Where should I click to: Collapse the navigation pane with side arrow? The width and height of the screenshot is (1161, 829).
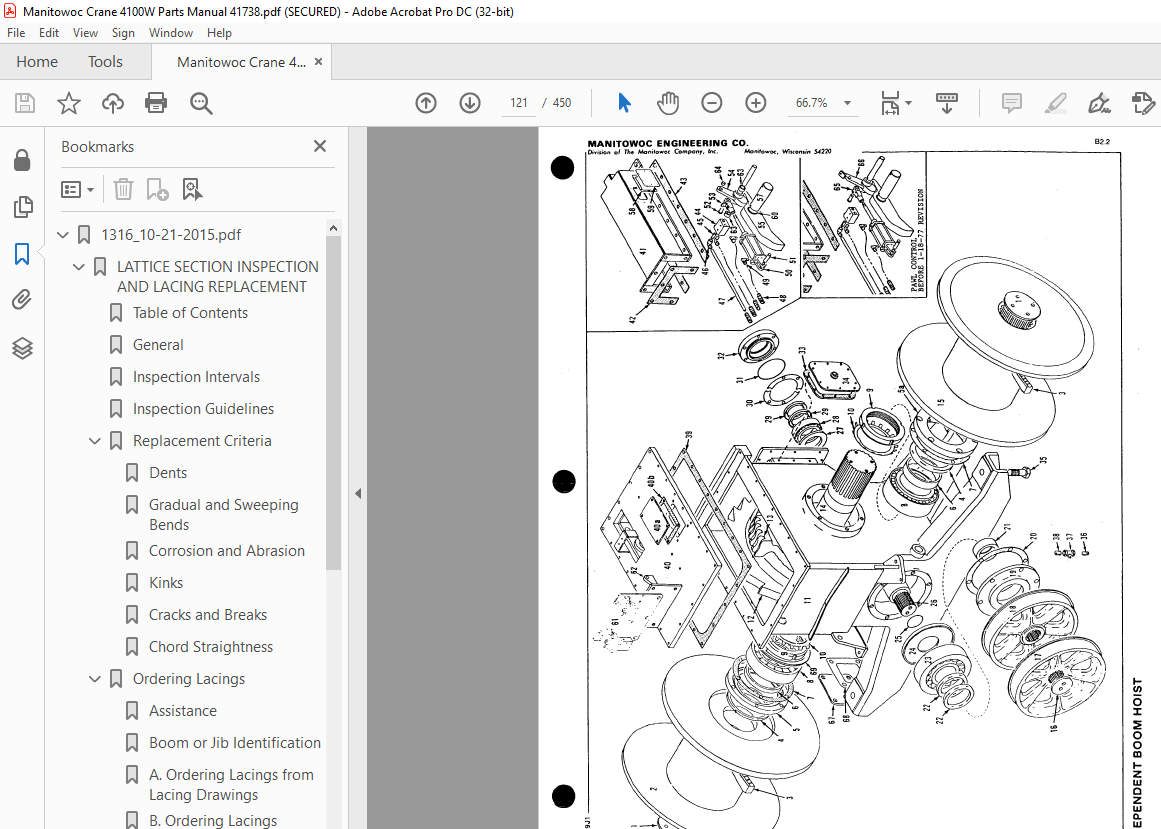358,493
